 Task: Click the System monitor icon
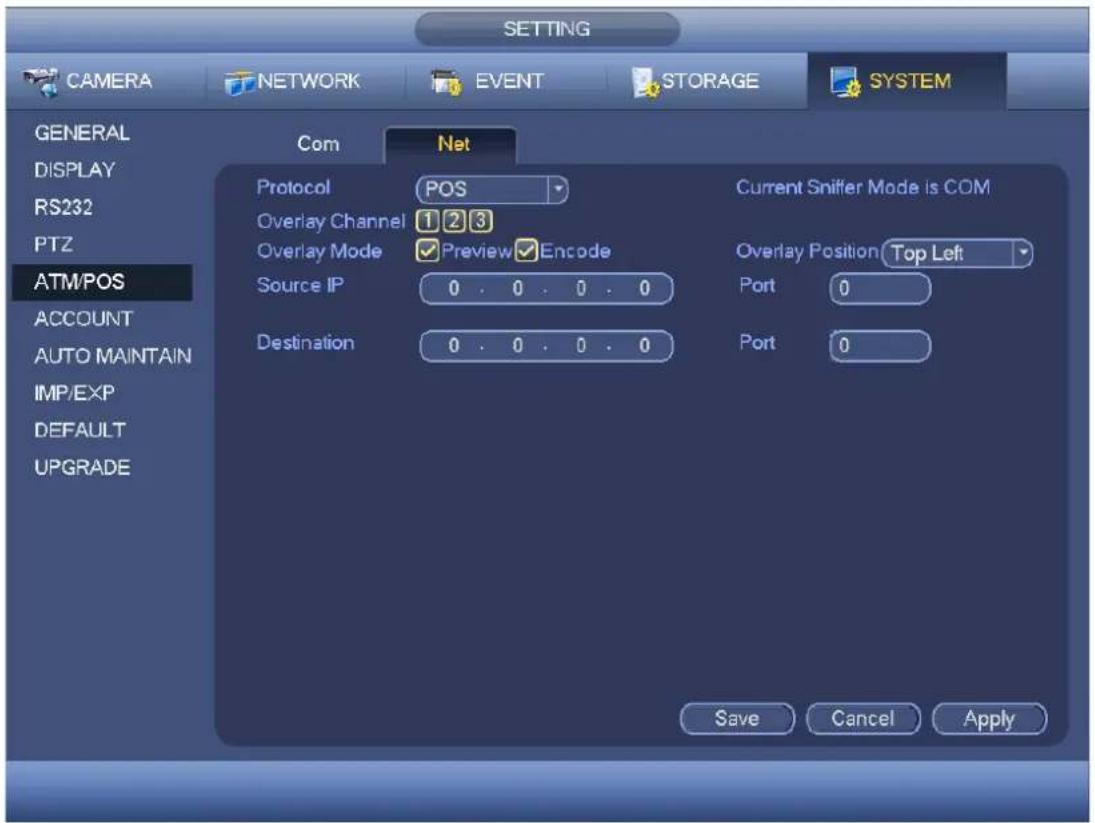[845, 82]
